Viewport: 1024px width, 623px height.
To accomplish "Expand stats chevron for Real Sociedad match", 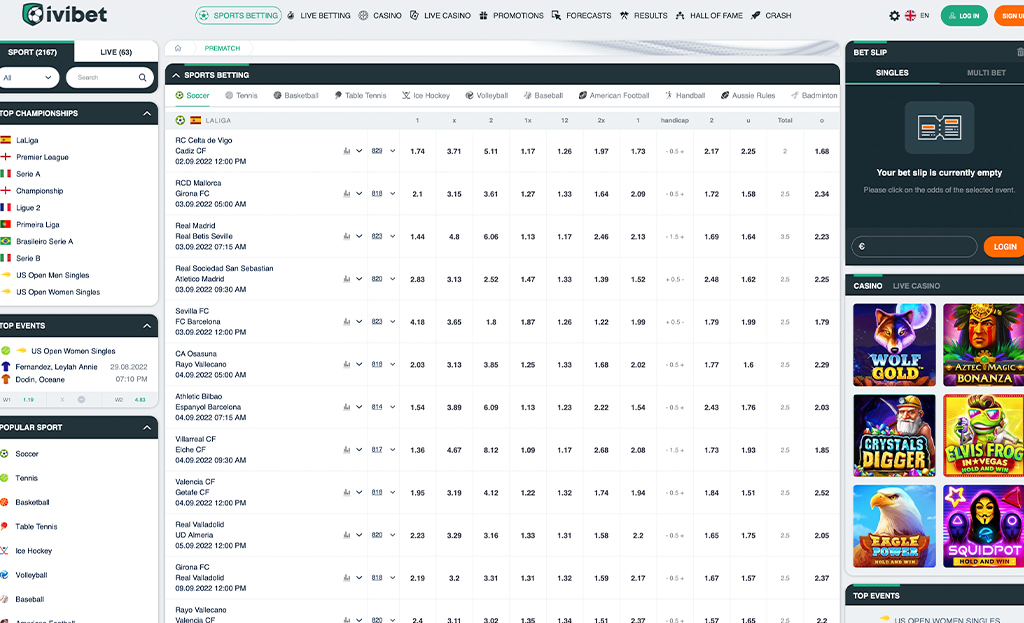I will click(x=359, y=279).
